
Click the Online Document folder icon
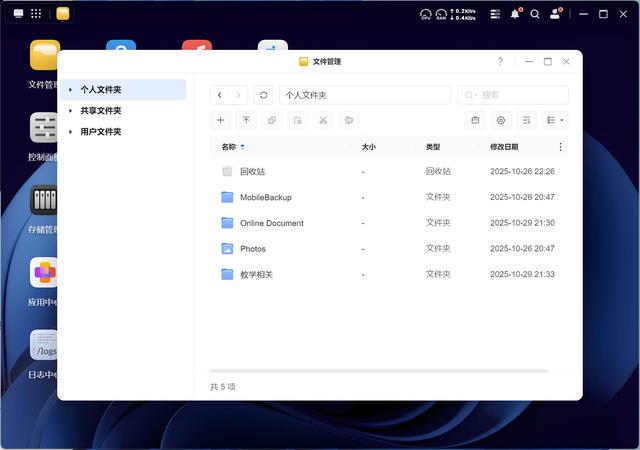[227, 223]
